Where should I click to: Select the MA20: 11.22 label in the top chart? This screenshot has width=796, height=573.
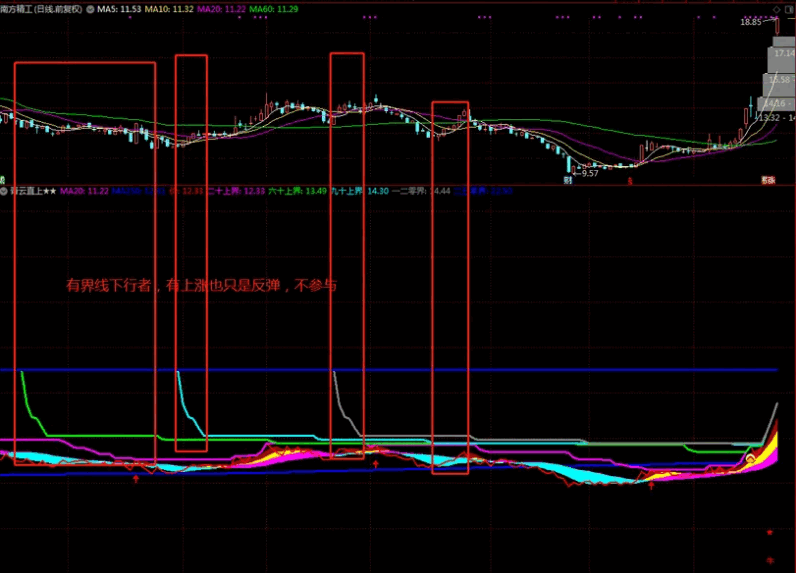coord(221,9)
